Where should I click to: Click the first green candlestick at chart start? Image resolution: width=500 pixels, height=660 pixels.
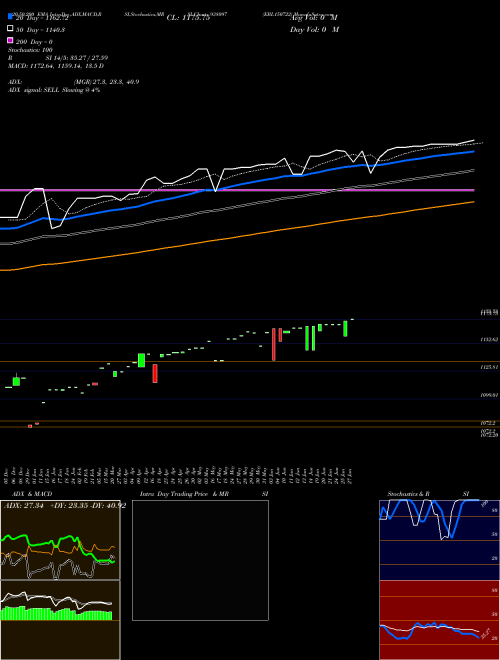(x=16, y=381)
